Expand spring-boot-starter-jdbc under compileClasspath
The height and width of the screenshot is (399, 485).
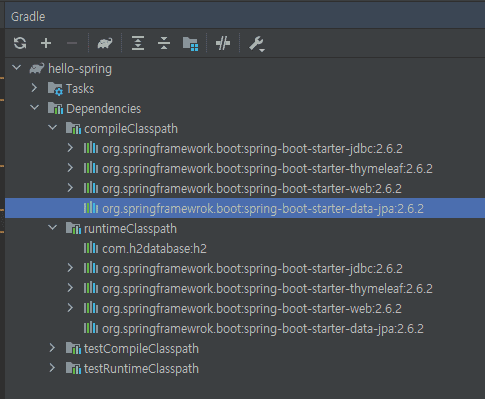pos(70,148)
